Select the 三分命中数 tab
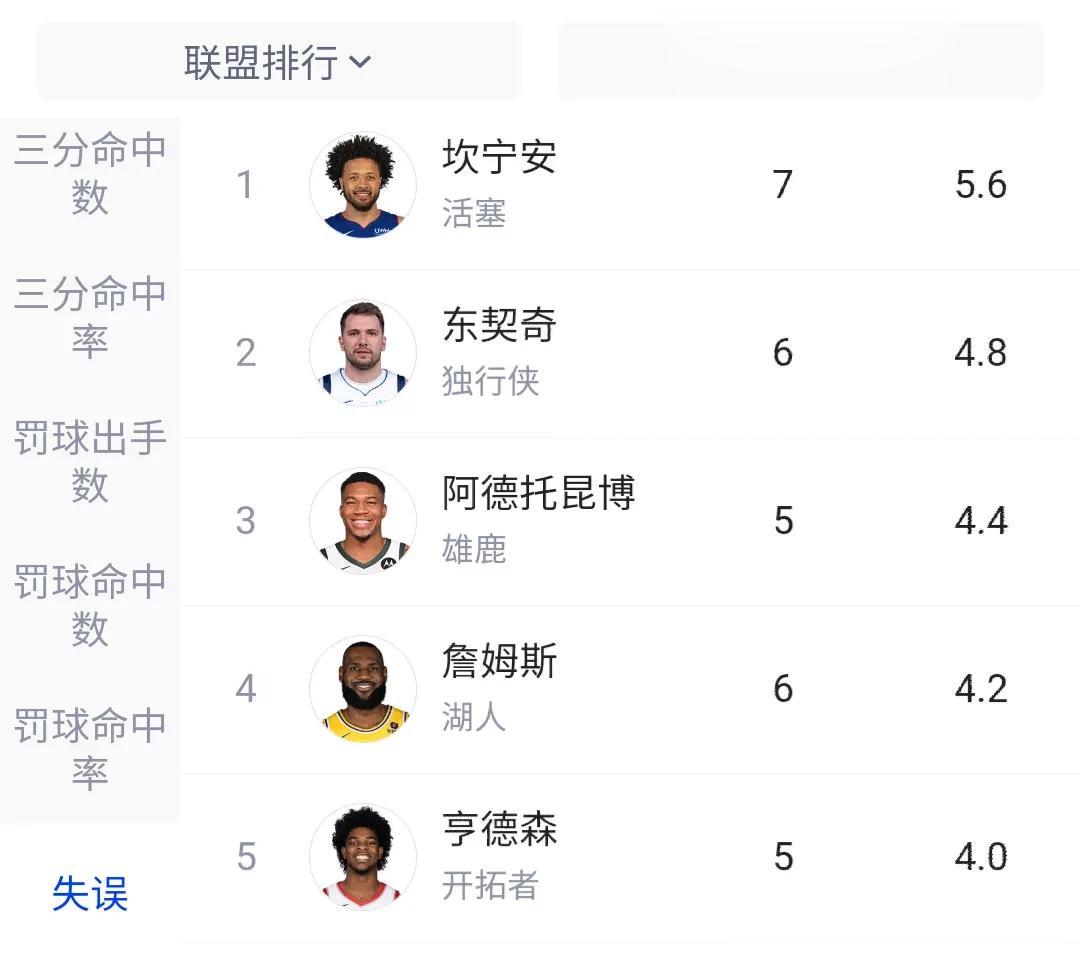Screen dimensions: 1080x957 90,174
